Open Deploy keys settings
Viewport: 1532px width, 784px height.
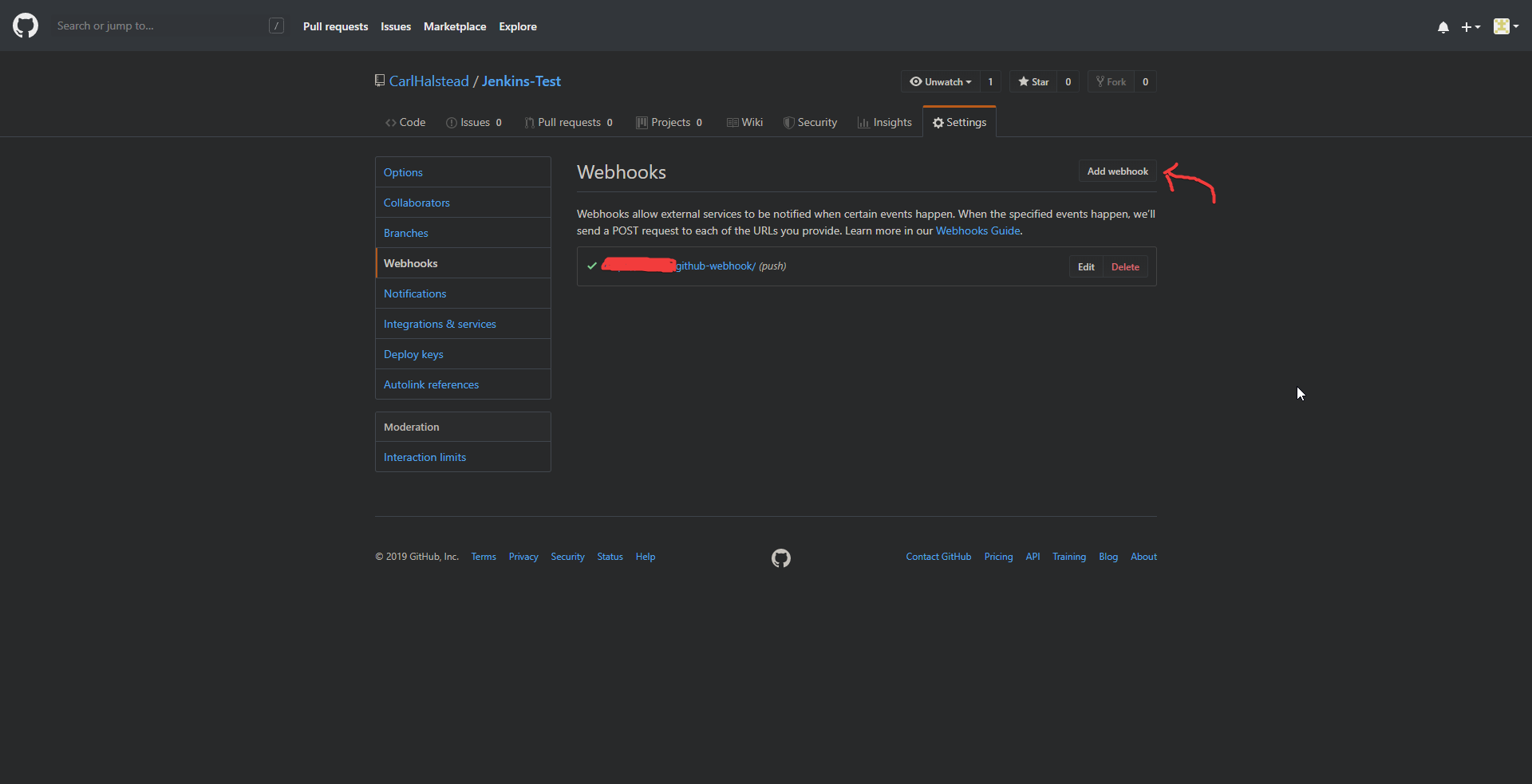click(x=463, y=354)
